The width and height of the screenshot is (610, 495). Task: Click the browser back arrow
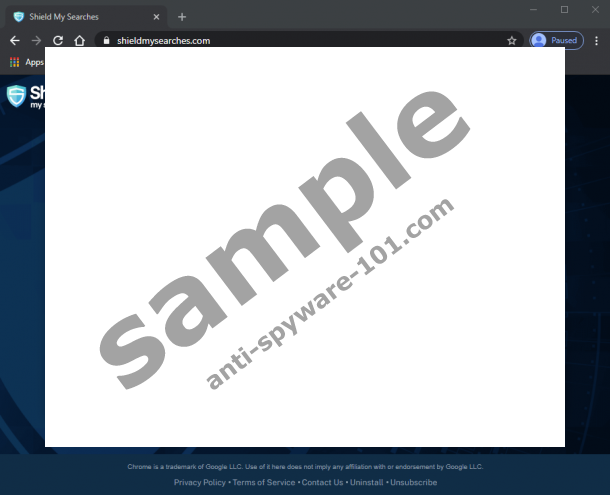(14, 41)
